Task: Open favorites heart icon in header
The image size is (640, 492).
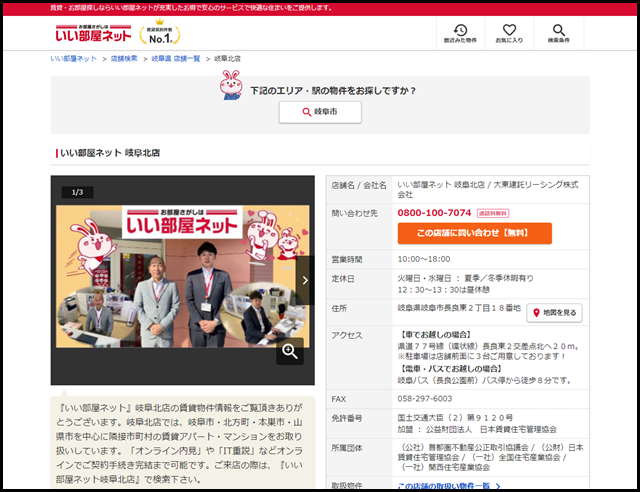Action: tap(509, 33)
